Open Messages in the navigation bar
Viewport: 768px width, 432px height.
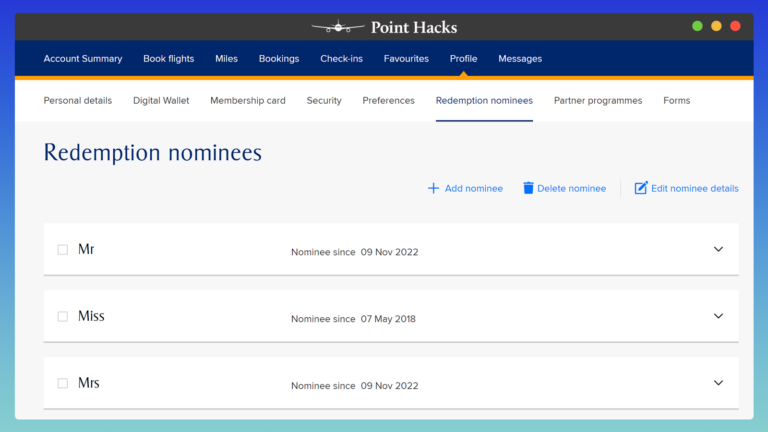tap(520, 59)
